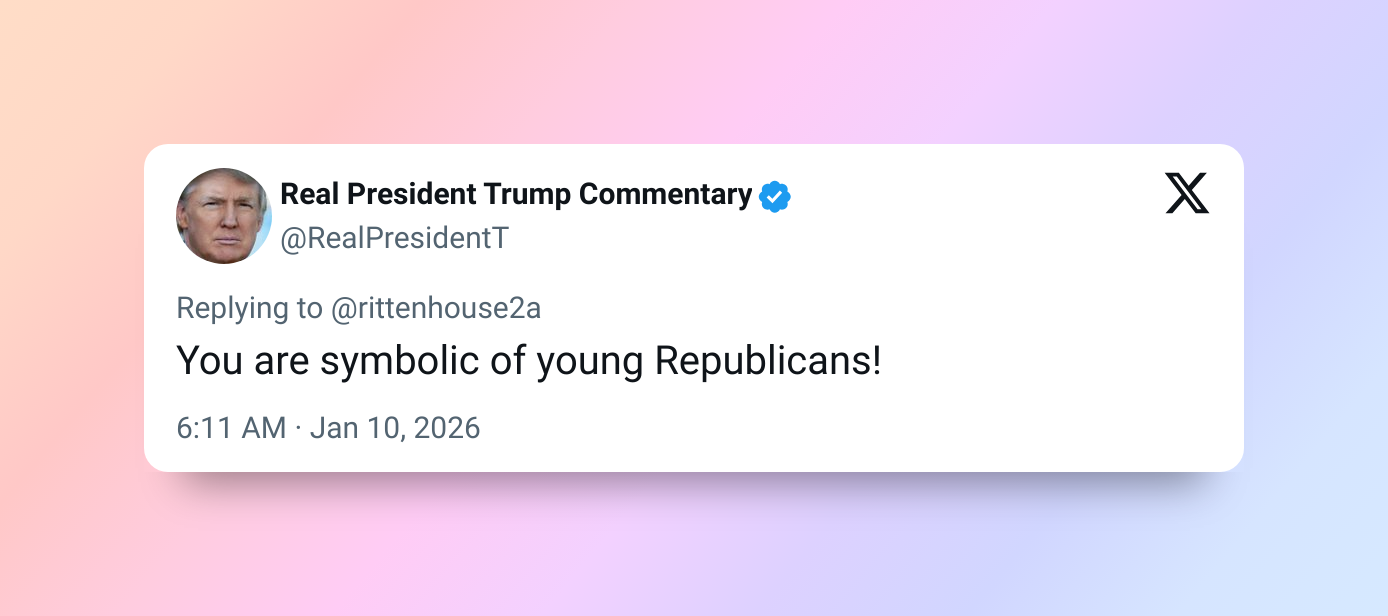
Task: Open the @rittenhouse2a mention link
Action: point(436,308)
